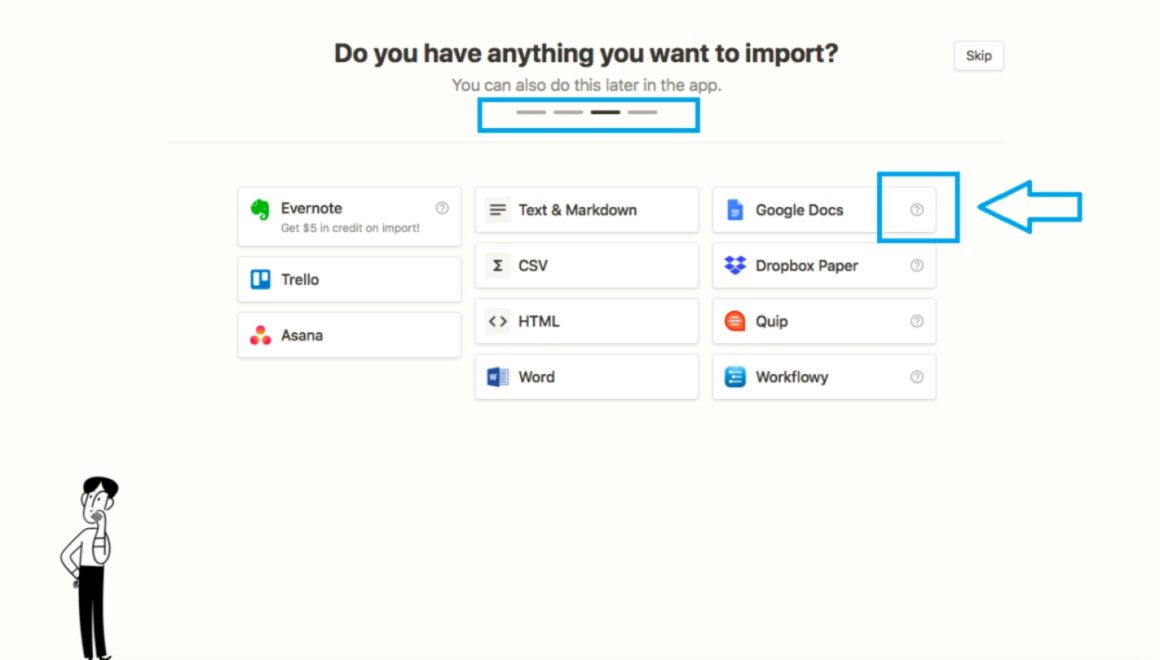Click the Dropbox Paper import icon
Viewport: 1160px width, 660px height.
coord(734,266)
